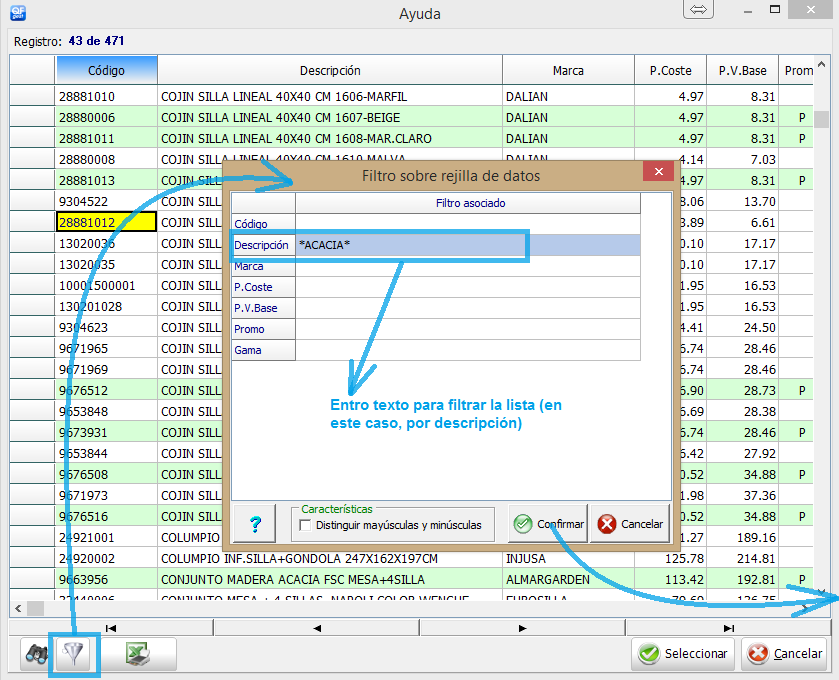Click the price cell 189.16
The image size is (839, 680).
click(742, 537)
